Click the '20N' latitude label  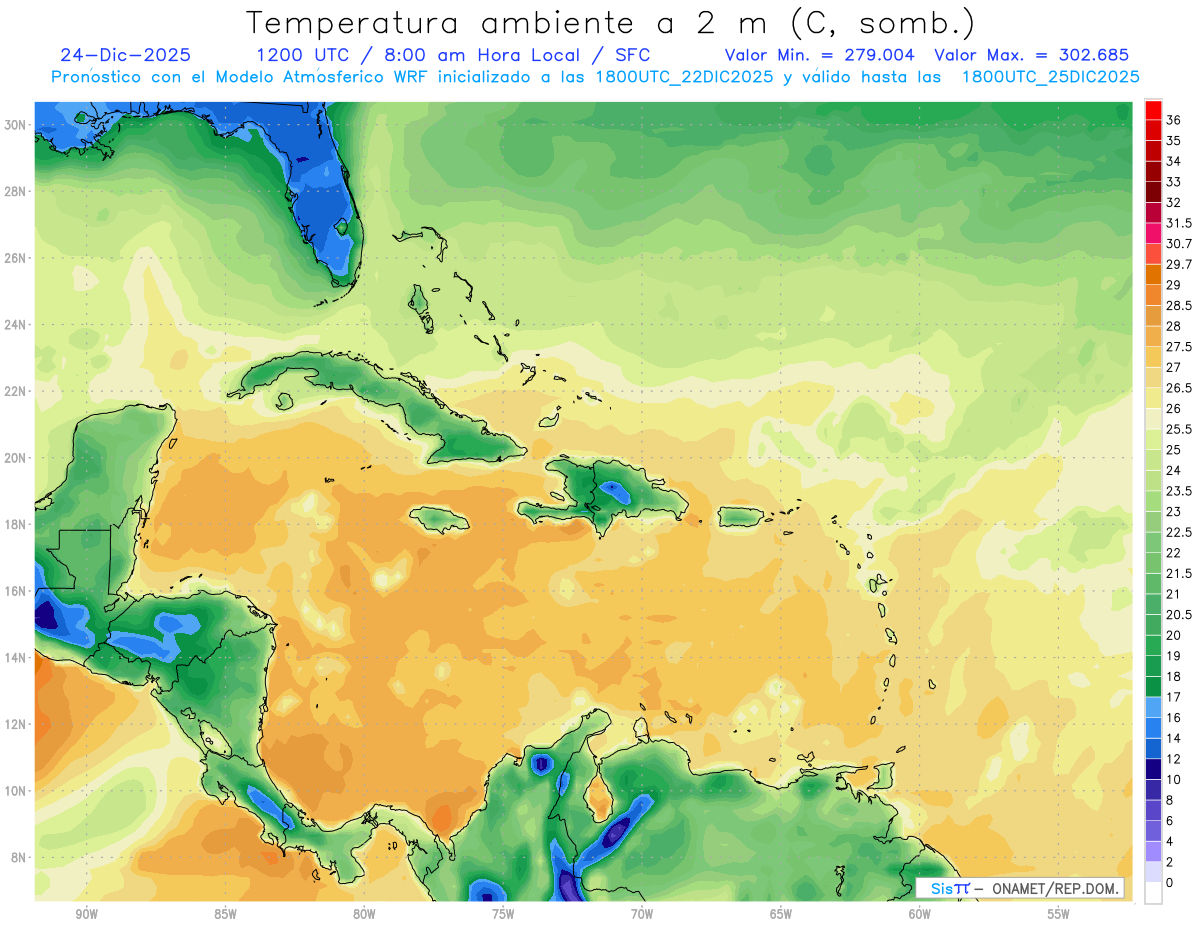tap(17, 458)
